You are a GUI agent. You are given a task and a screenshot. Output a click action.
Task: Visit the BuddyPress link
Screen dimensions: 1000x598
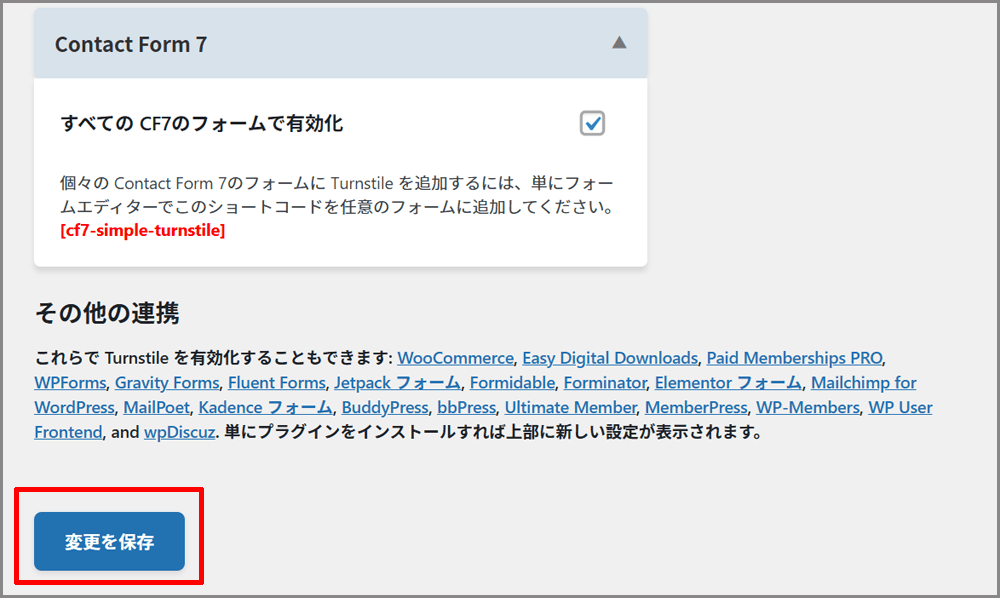385,408
